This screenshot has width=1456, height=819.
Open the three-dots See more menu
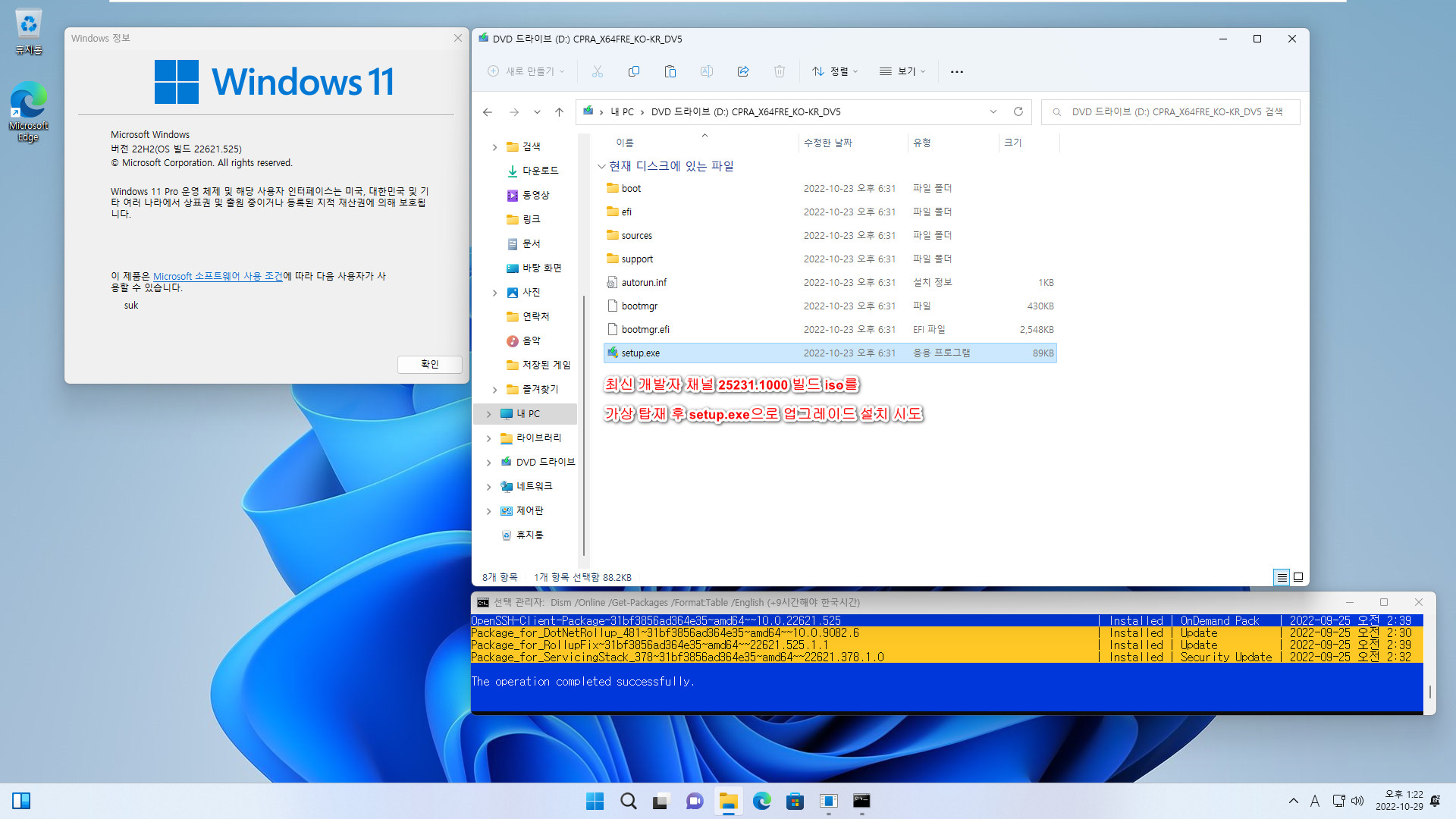click(x=956, y=71)
